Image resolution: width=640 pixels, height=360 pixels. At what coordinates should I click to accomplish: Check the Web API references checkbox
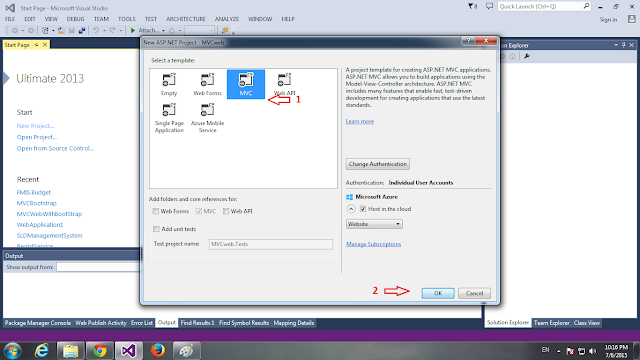pos(226,211)
